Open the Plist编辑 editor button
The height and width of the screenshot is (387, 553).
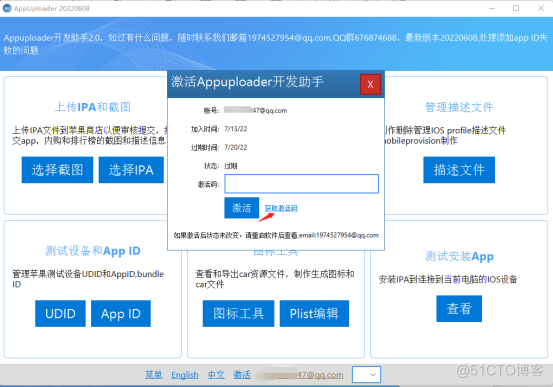314,314
